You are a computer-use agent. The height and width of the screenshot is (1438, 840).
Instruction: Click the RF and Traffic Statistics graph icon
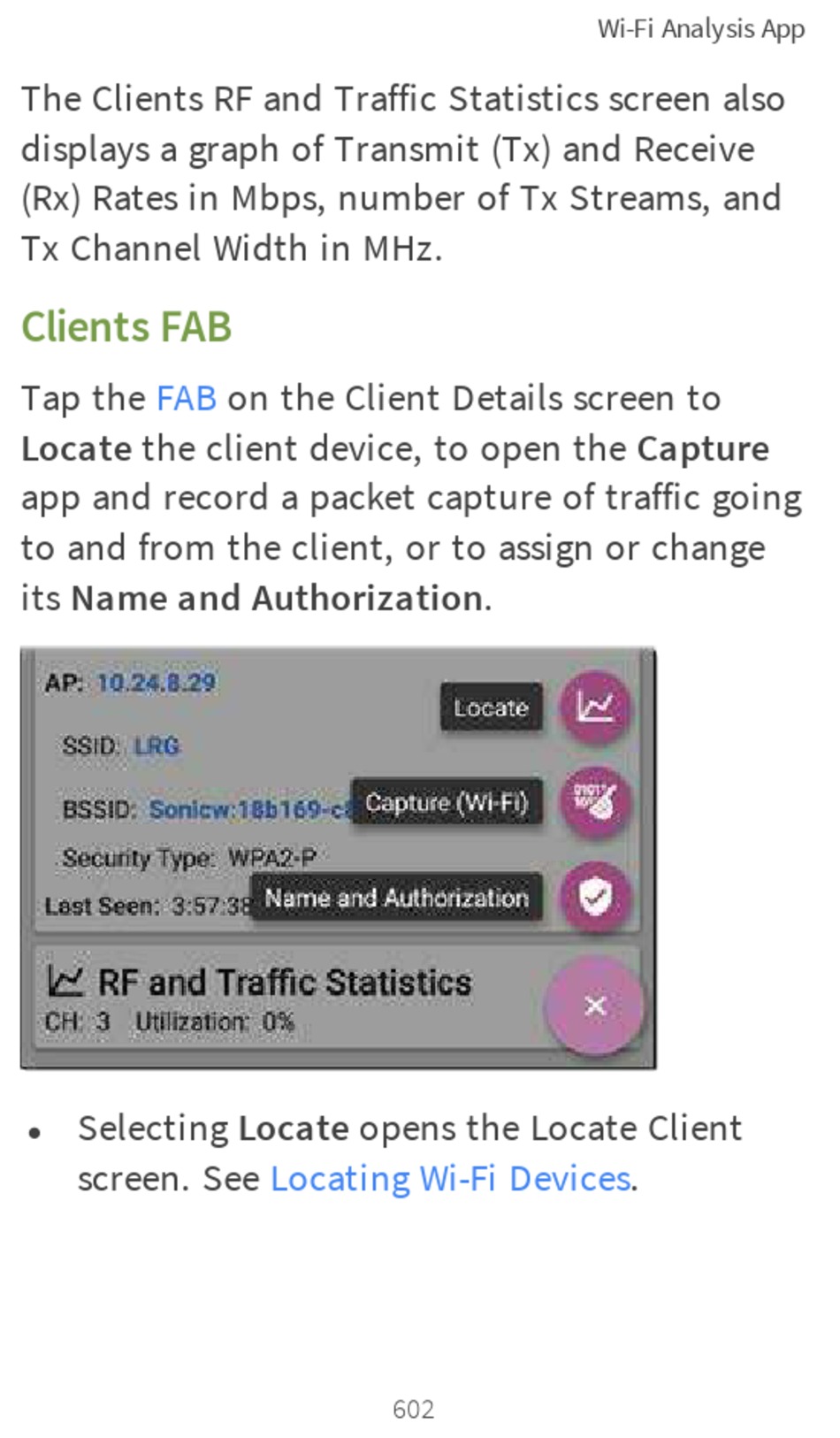(65, 982)
